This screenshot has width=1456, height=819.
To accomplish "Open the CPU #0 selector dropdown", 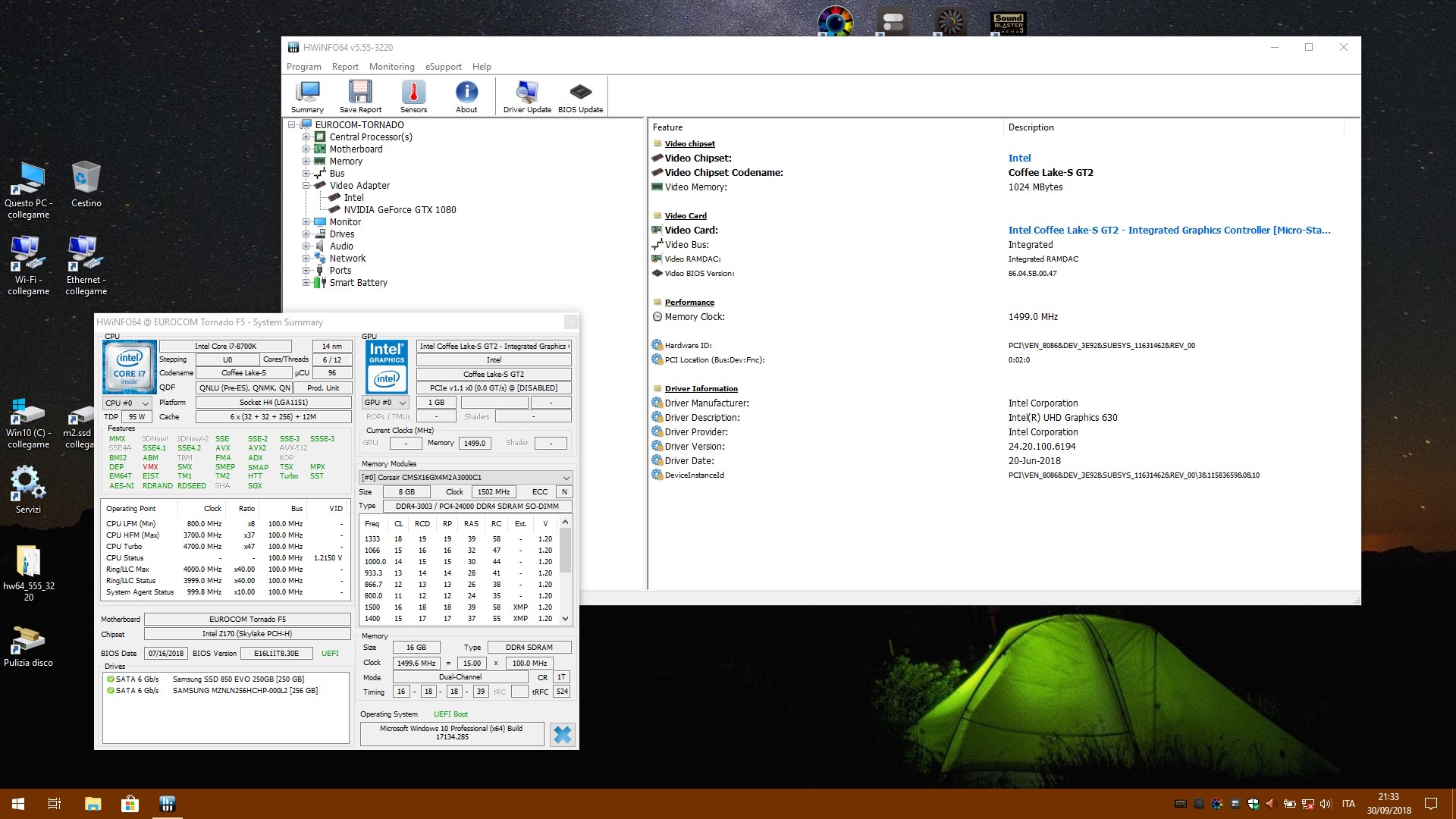I will (128, 403).
